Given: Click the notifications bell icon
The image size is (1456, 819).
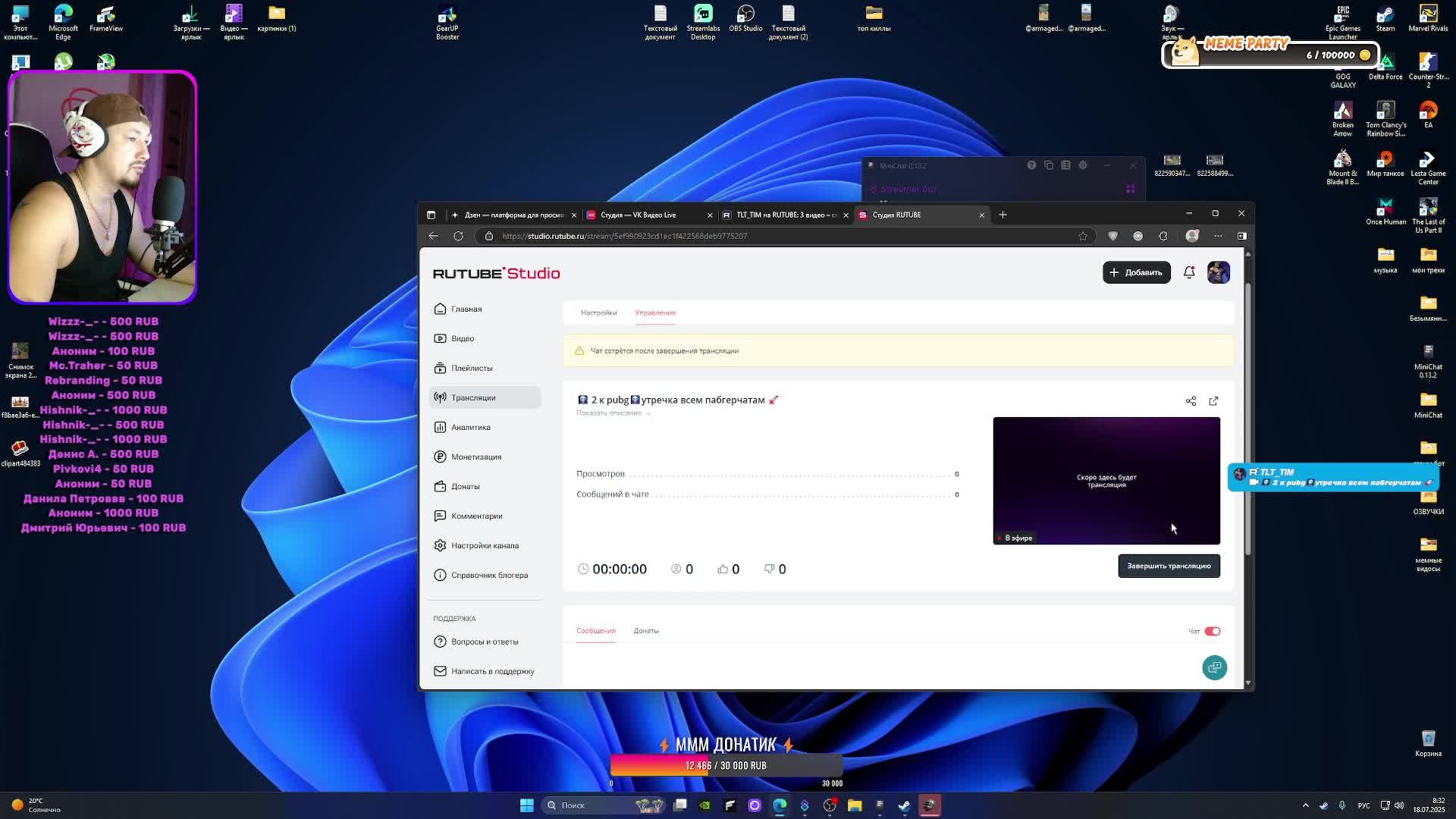Looking at the screenshot, I should tap(1189, 272).
